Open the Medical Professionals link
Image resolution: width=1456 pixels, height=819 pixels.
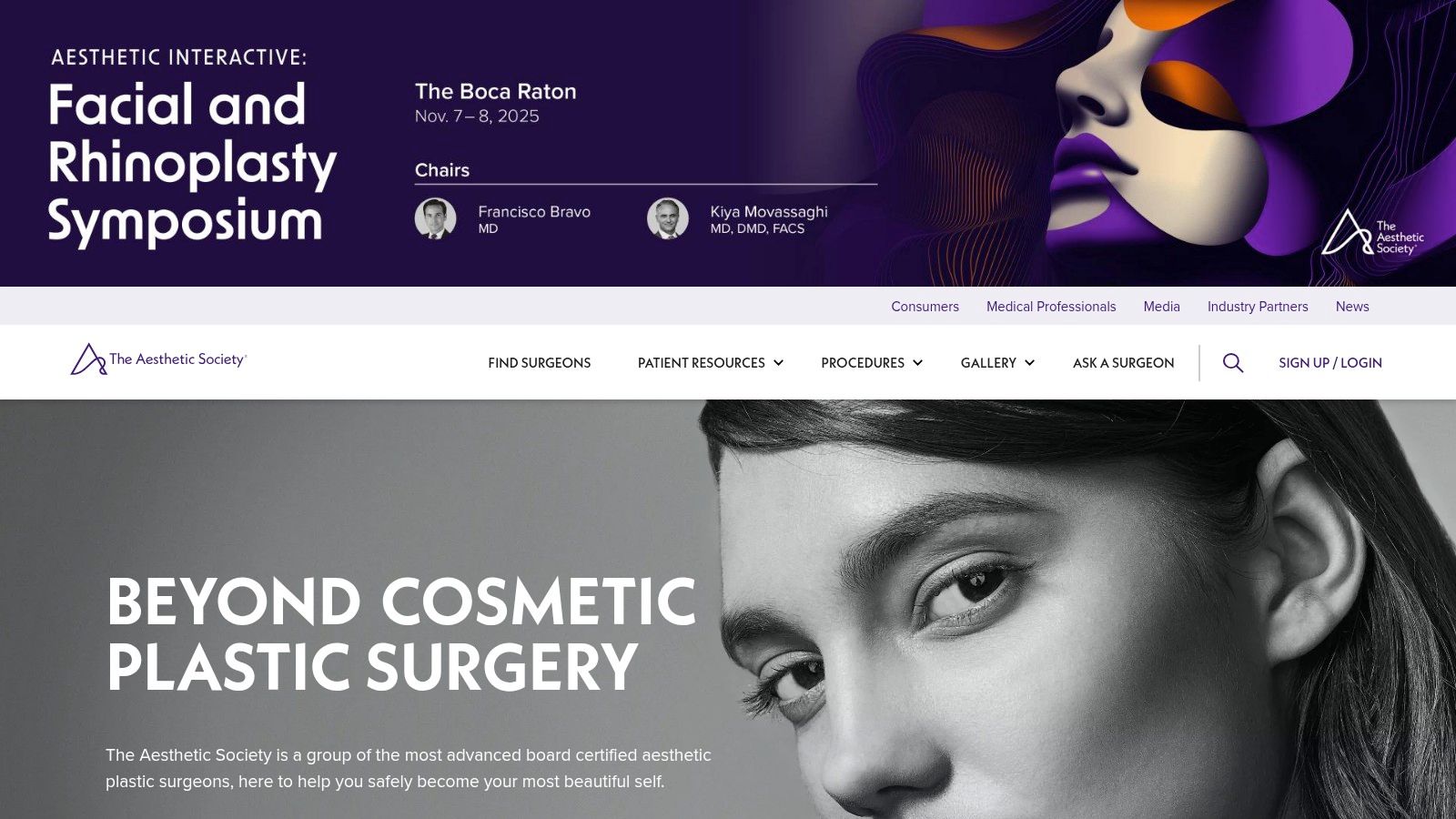tap(1051, 307)
